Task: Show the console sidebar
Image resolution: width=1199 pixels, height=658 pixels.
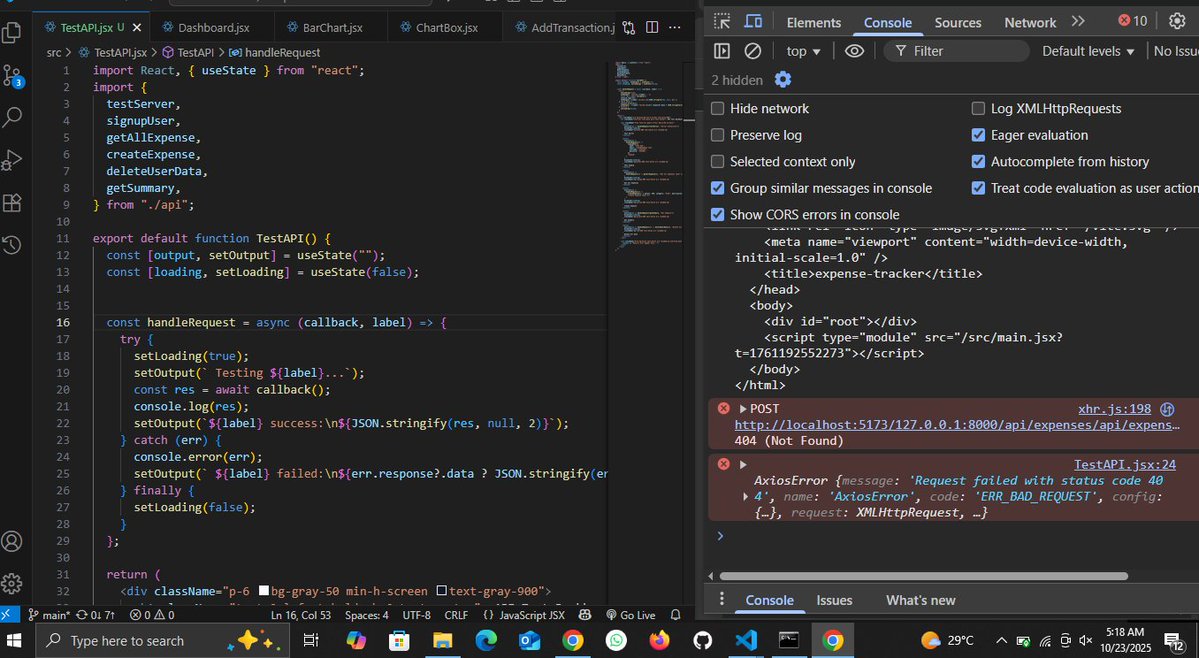Action: coord(722,51)
